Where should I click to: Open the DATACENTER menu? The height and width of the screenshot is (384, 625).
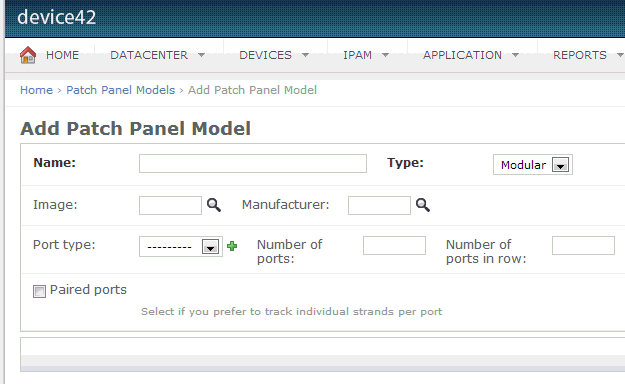tap(149, 55)
